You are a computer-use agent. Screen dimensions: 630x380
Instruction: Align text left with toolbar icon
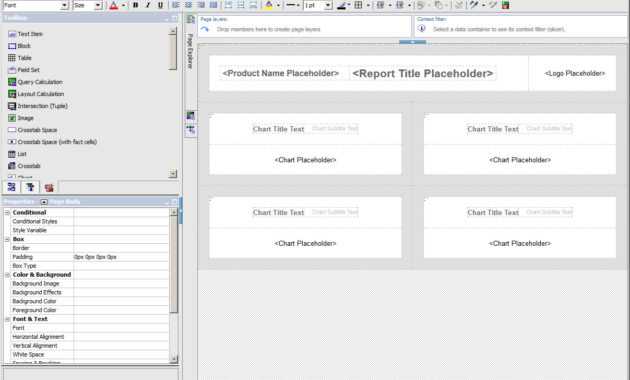[x=176, y=5]
